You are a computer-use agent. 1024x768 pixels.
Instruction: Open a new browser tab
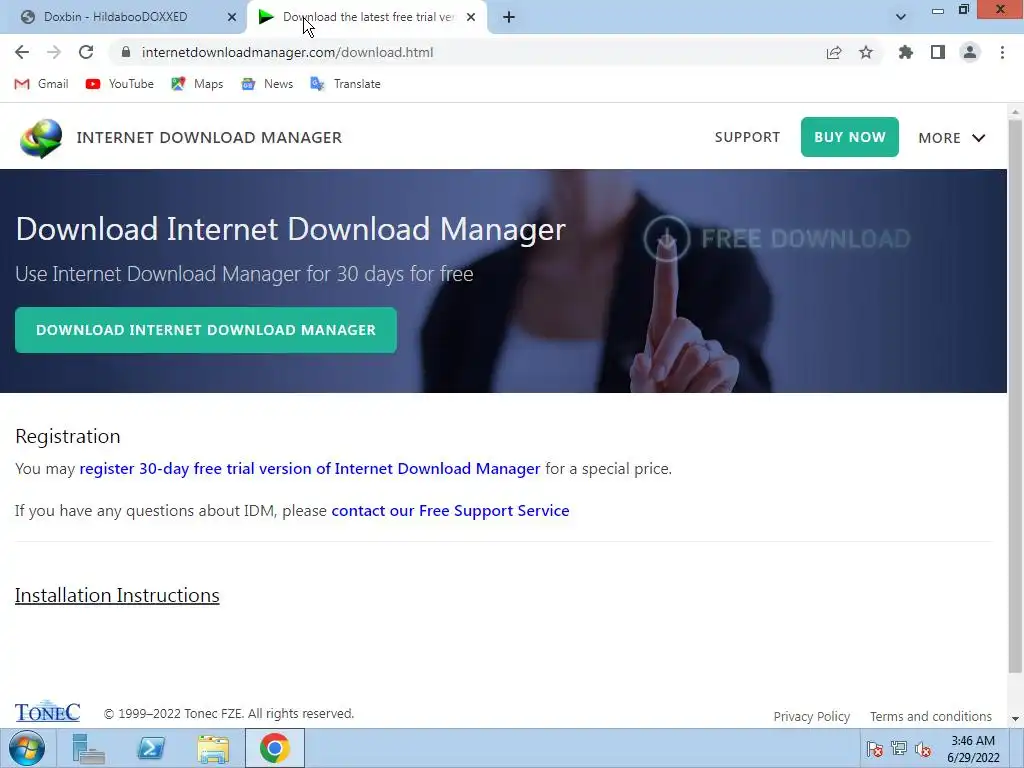tap(509, 18)
